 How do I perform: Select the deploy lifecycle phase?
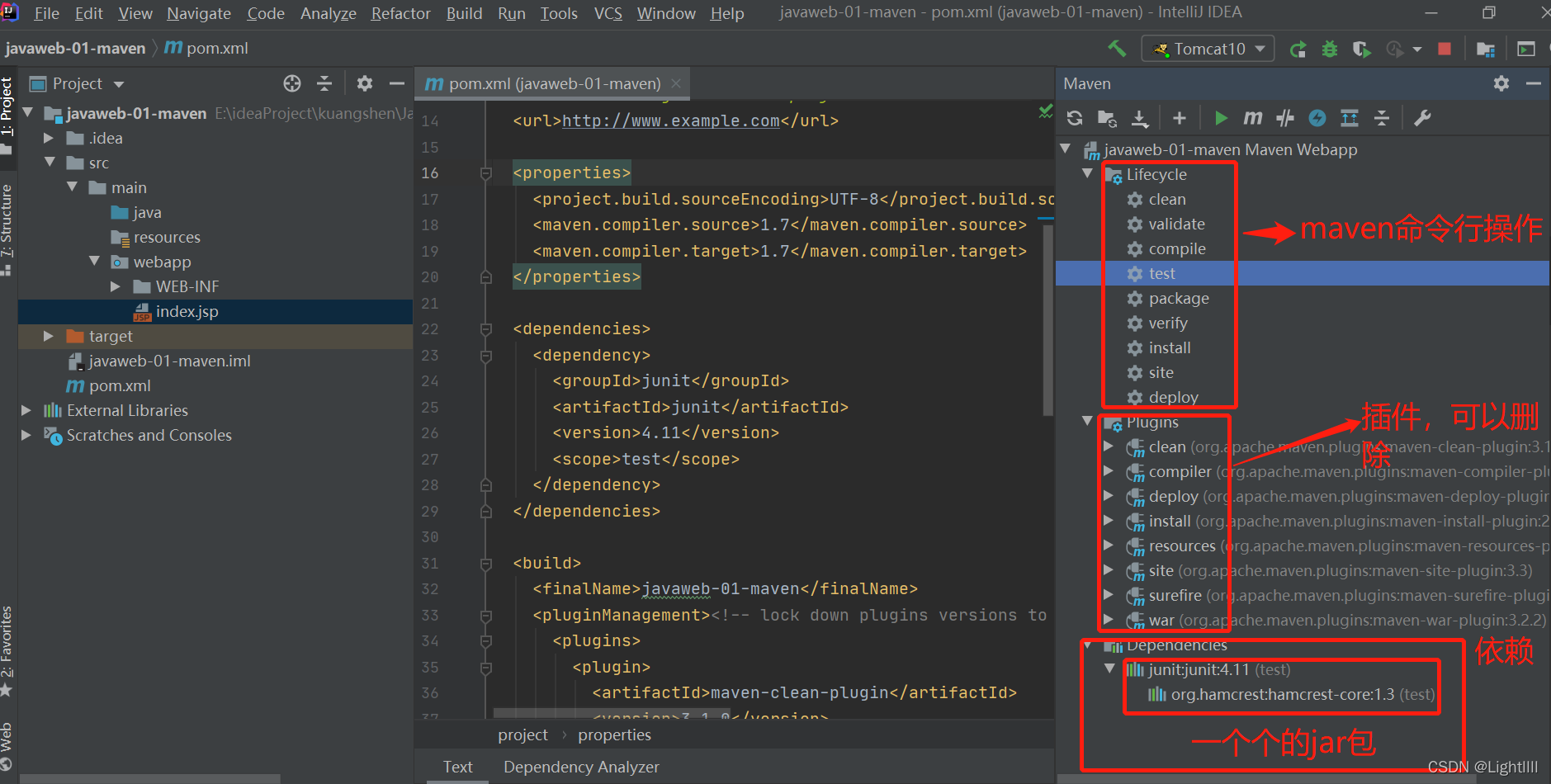(x=1173, y=397)
